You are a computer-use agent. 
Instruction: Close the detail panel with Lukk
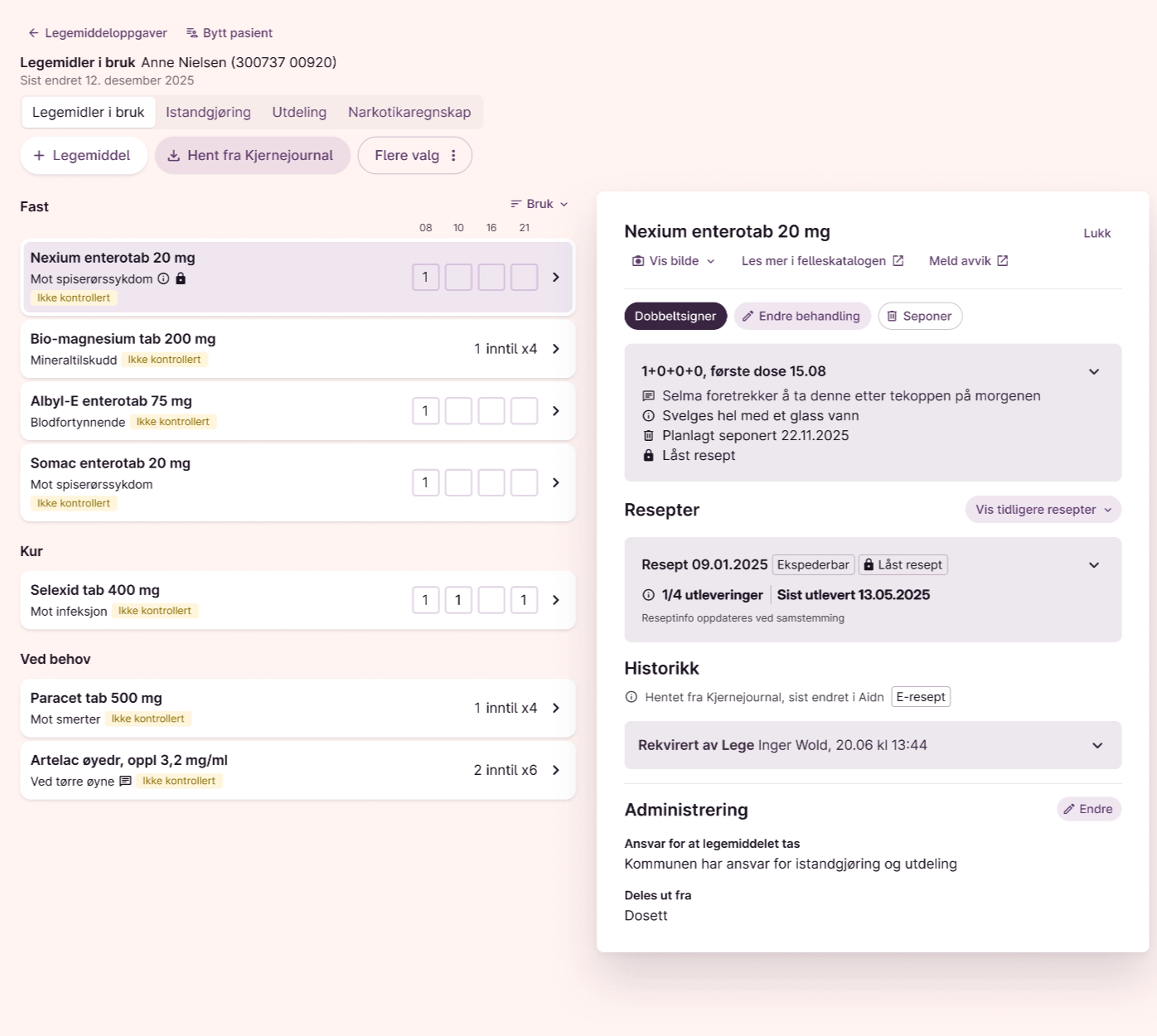point(1096,234)
